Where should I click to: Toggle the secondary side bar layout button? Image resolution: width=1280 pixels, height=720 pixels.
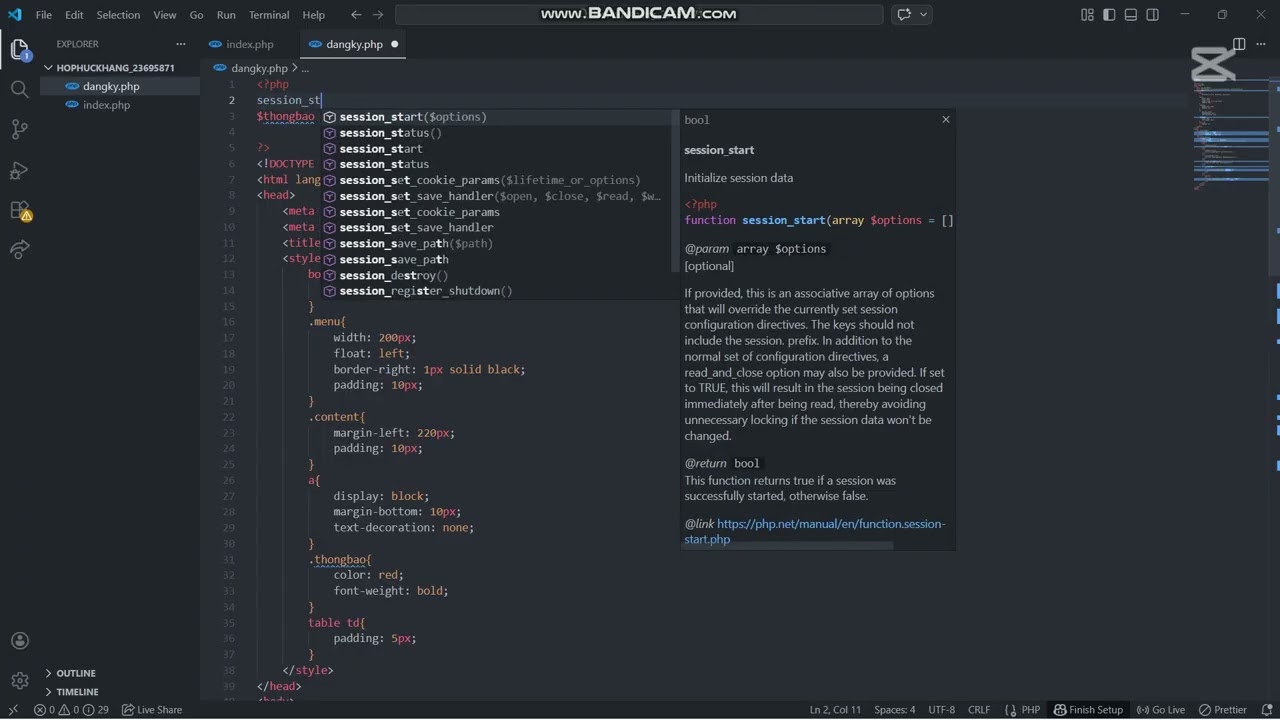pyautogui.click(x=1153, y=15)
